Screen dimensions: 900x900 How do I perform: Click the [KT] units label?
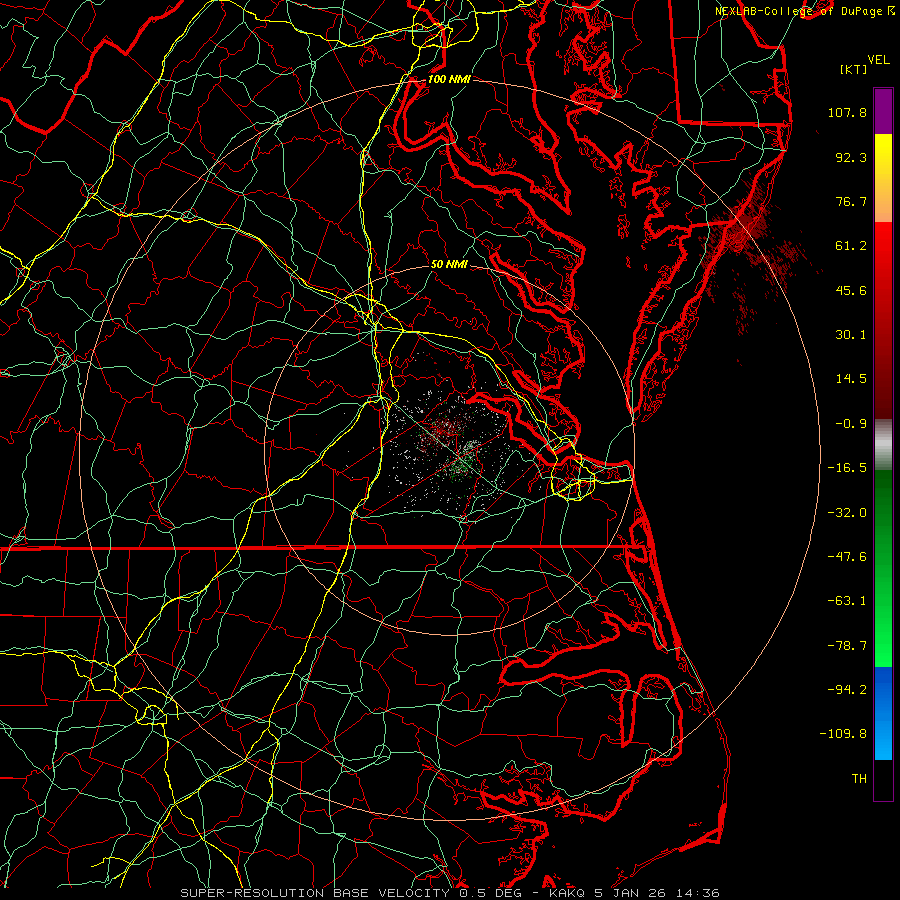click(854, 69)
